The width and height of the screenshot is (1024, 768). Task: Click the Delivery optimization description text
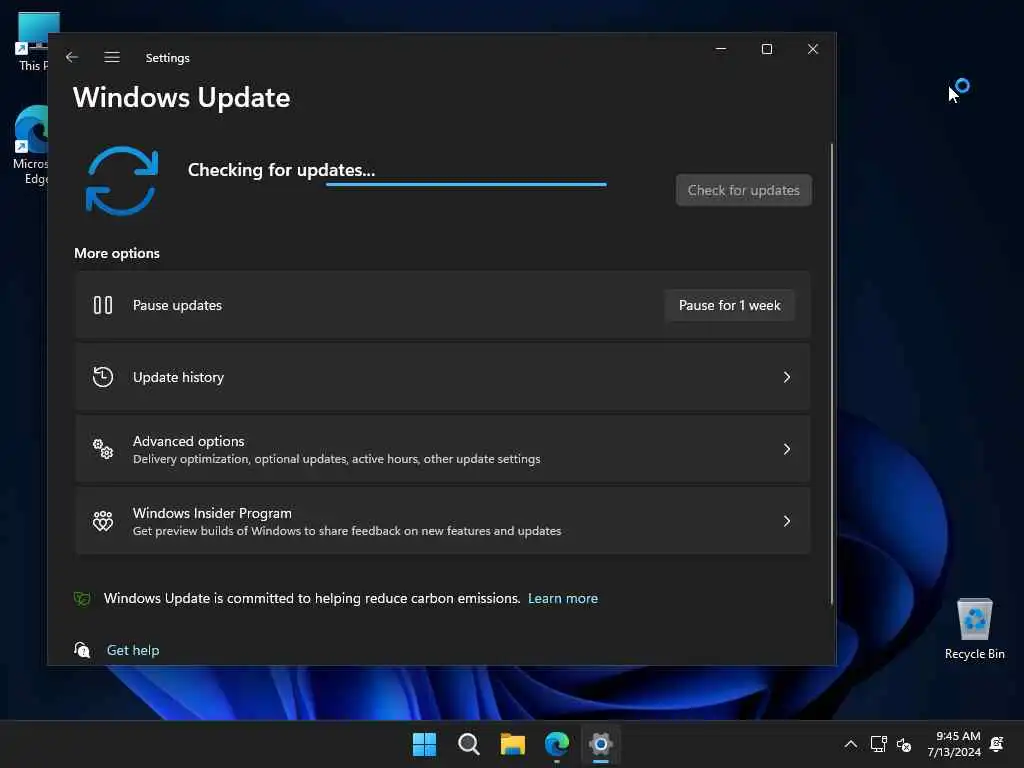coord(336,459)
